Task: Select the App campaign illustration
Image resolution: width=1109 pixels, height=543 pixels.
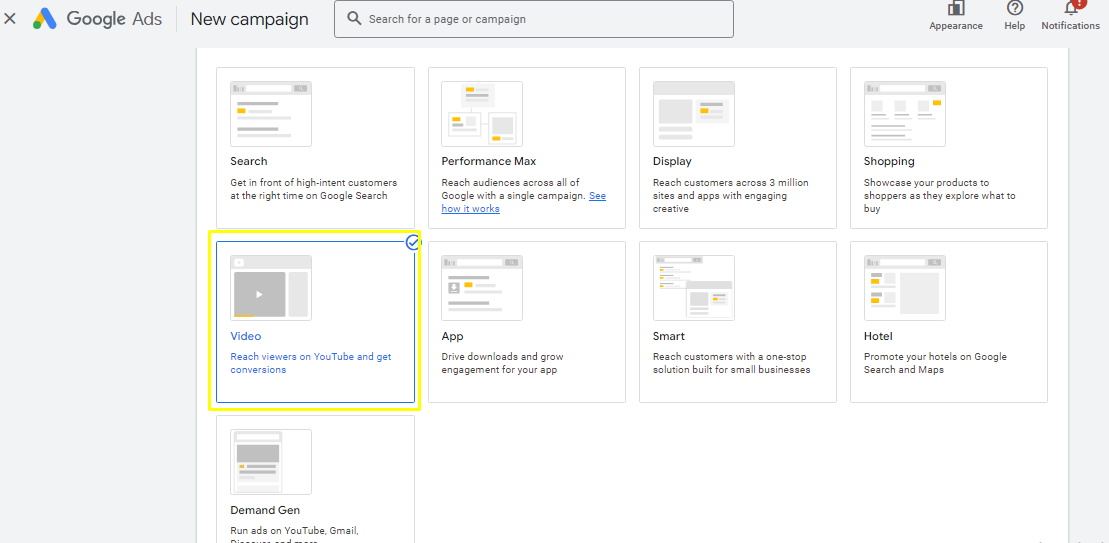Action: 482,288
